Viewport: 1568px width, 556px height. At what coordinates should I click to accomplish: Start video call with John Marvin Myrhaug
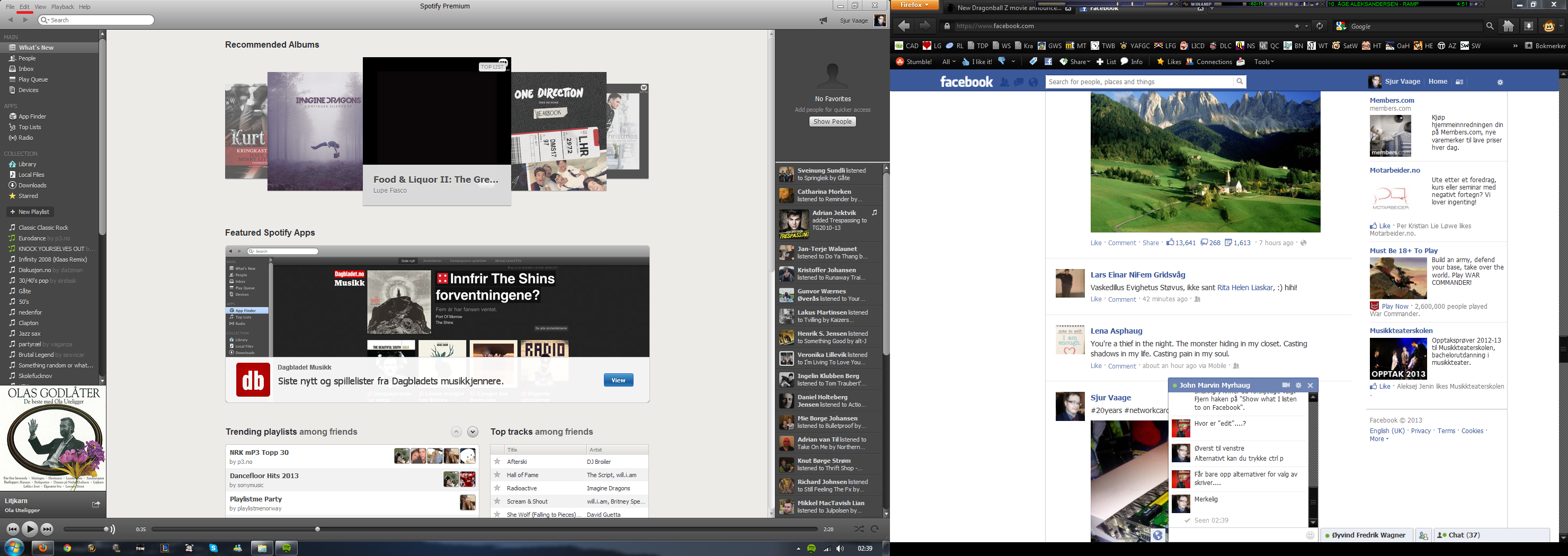[x=1286, y=385]
